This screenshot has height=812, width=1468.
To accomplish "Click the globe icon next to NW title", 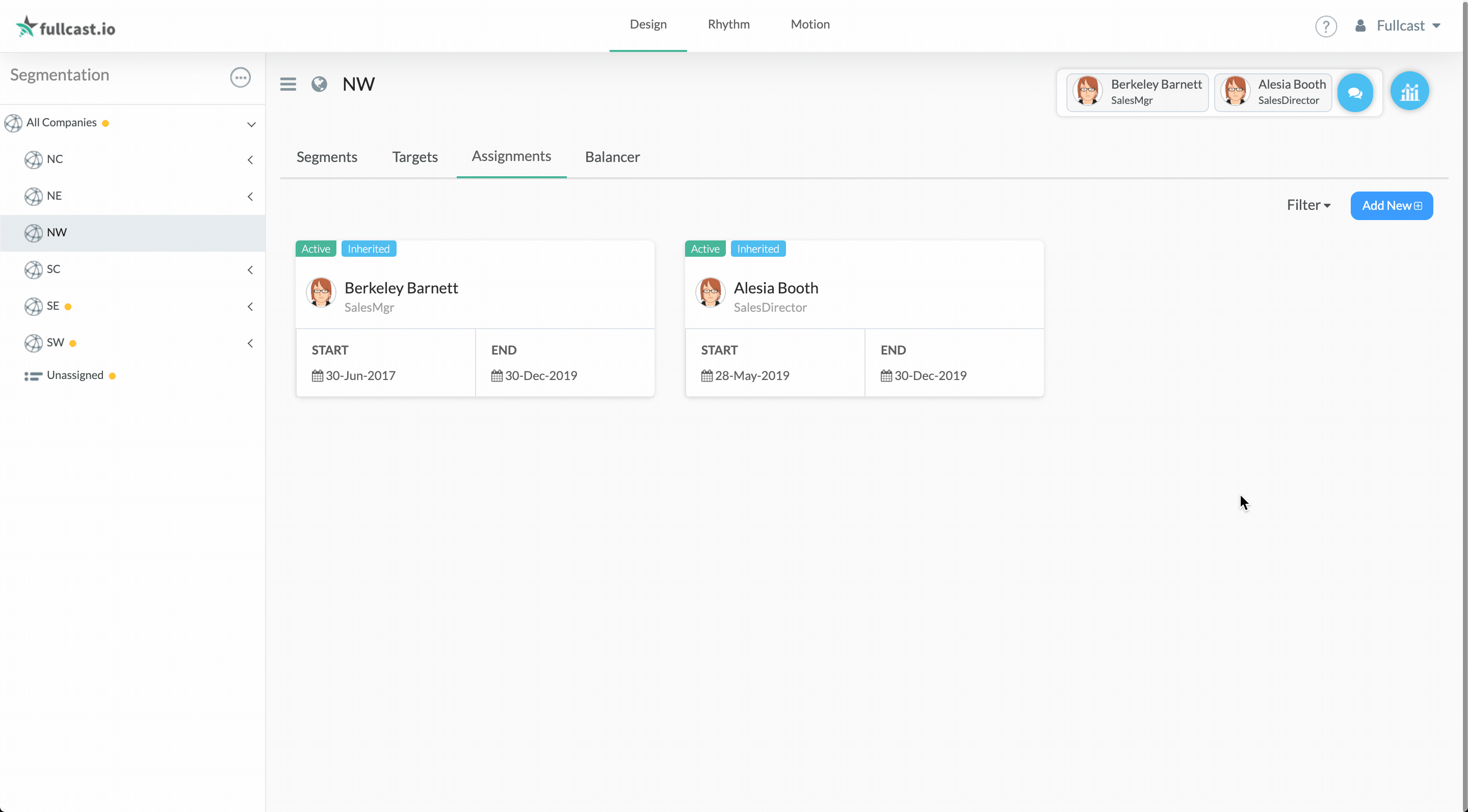I will click(x=319, y=84).
